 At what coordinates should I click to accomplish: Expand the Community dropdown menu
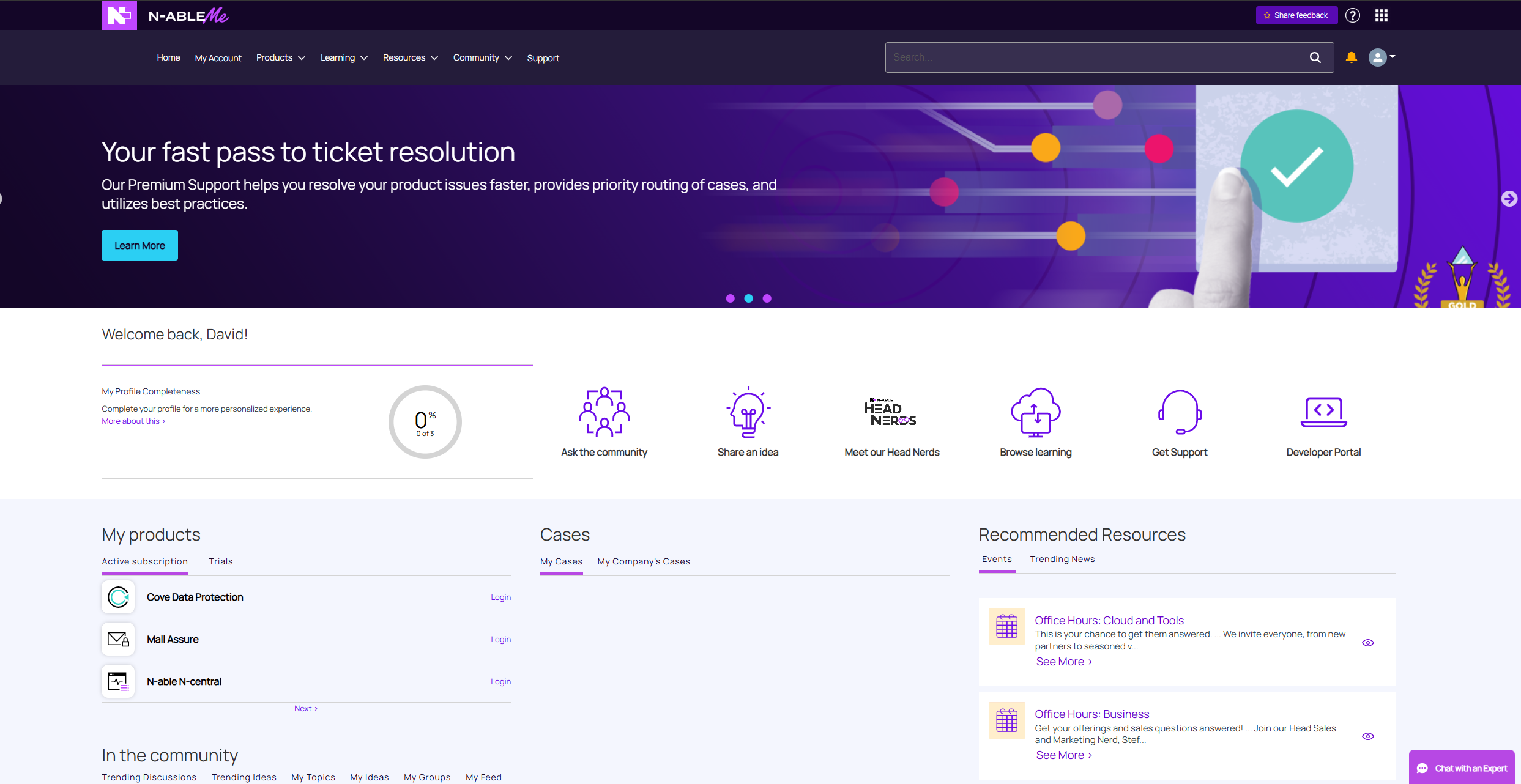[x=482, y=57]
